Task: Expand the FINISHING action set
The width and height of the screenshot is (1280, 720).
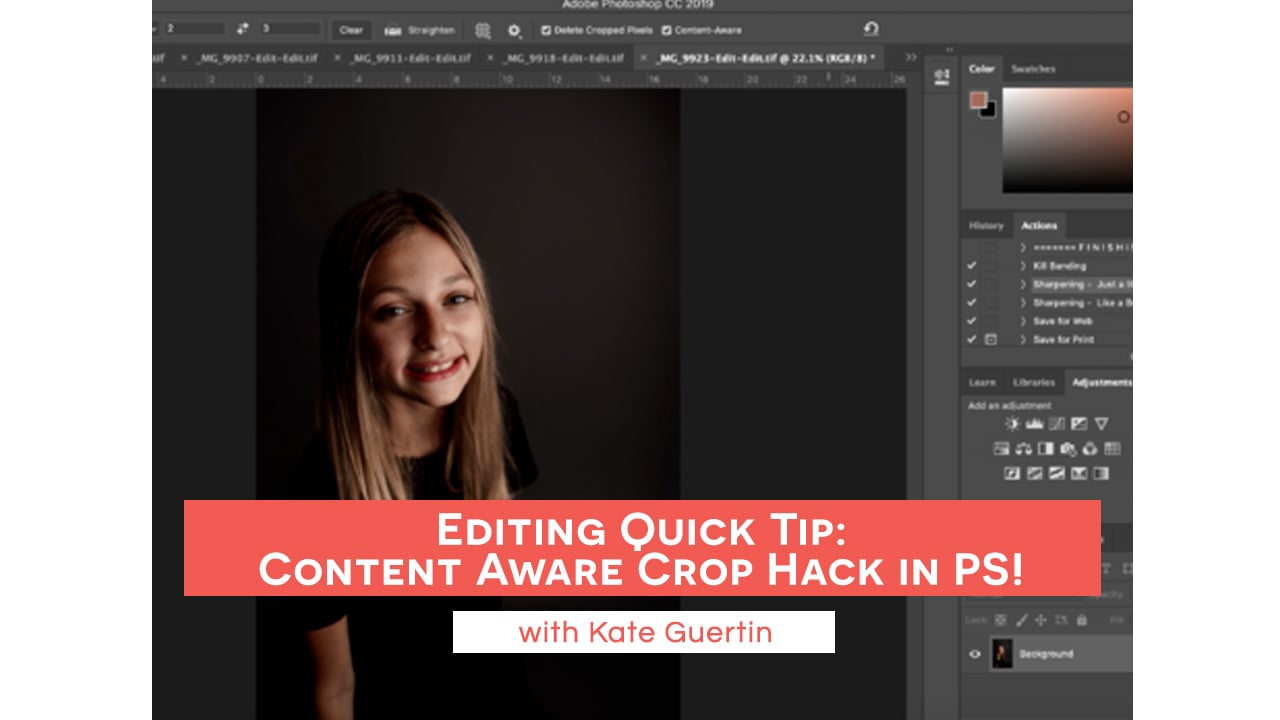Action: tap(1023, 247)
